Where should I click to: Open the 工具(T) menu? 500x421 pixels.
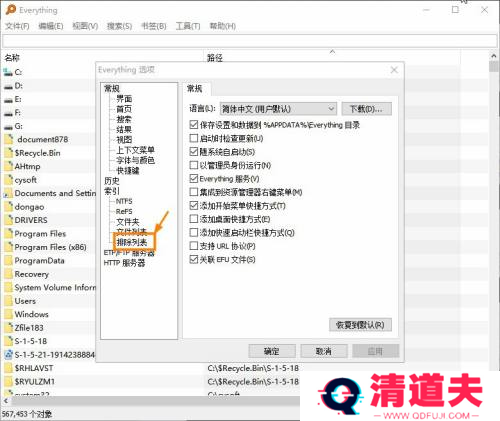(x=188, y=26)
